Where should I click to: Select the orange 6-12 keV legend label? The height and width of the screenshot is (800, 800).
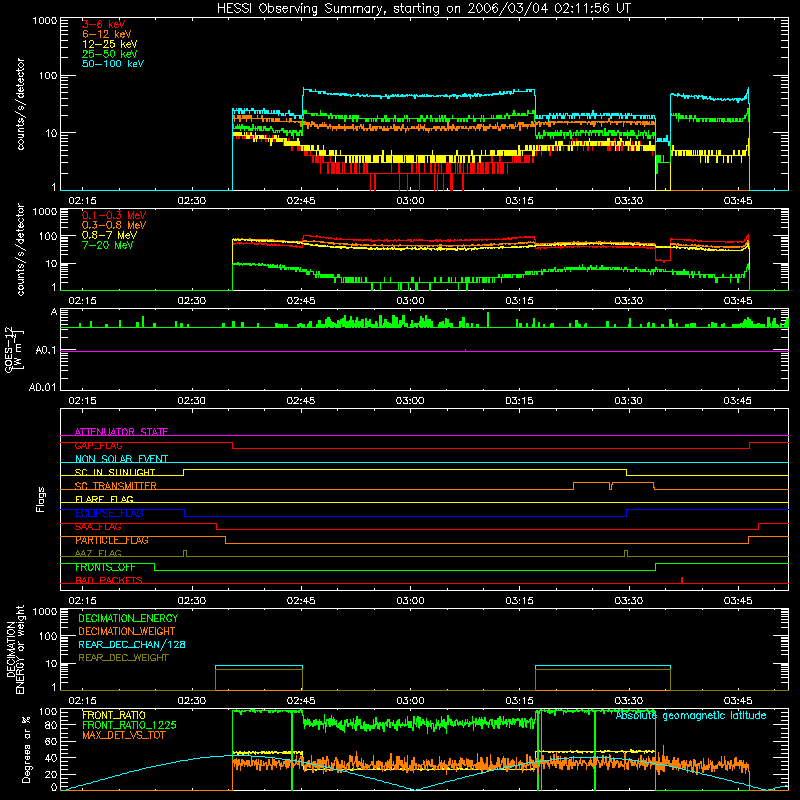tap(107, 34)
